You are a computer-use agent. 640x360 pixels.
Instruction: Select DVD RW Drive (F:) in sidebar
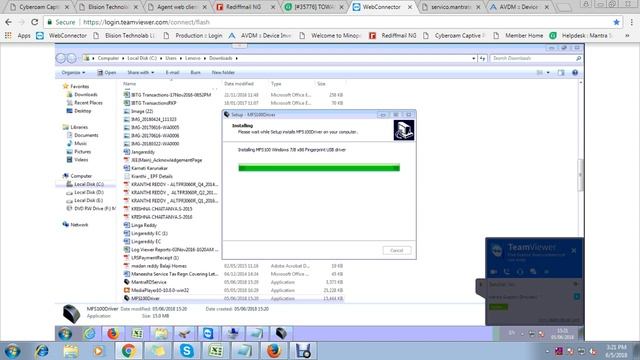tap(91, 209)
